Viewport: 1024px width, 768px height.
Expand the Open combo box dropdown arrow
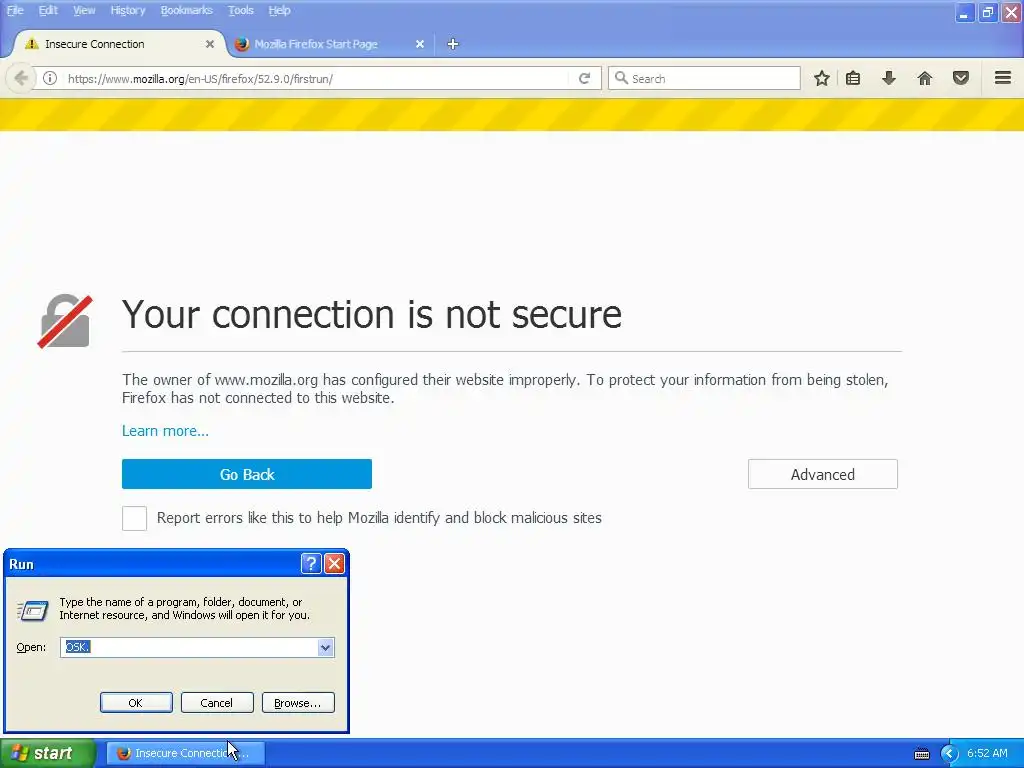(x=325, y=647)
